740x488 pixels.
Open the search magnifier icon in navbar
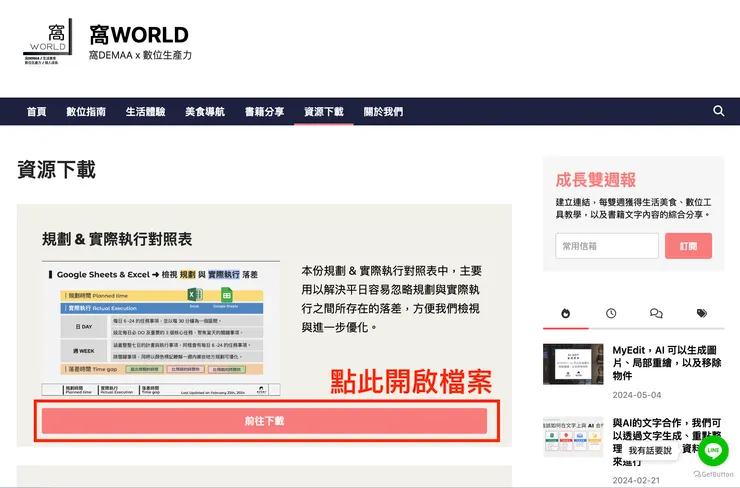[x=718, y=111]
